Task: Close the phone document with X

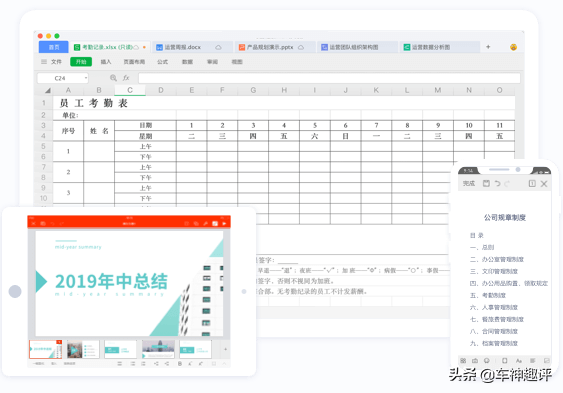Action: pyautogui.click(x=544, y=183)
